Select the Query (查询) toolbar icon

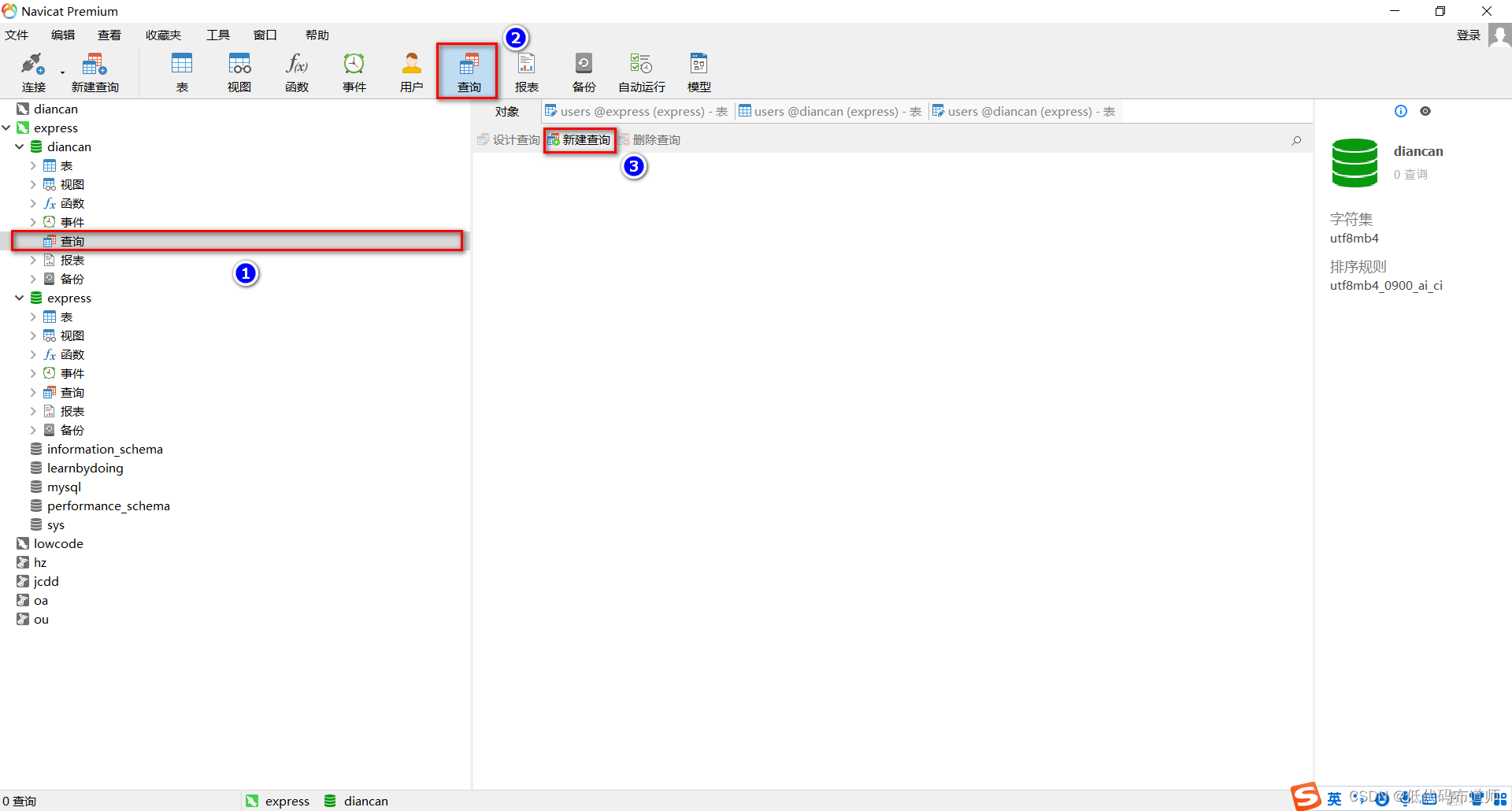tap(469, 72)
